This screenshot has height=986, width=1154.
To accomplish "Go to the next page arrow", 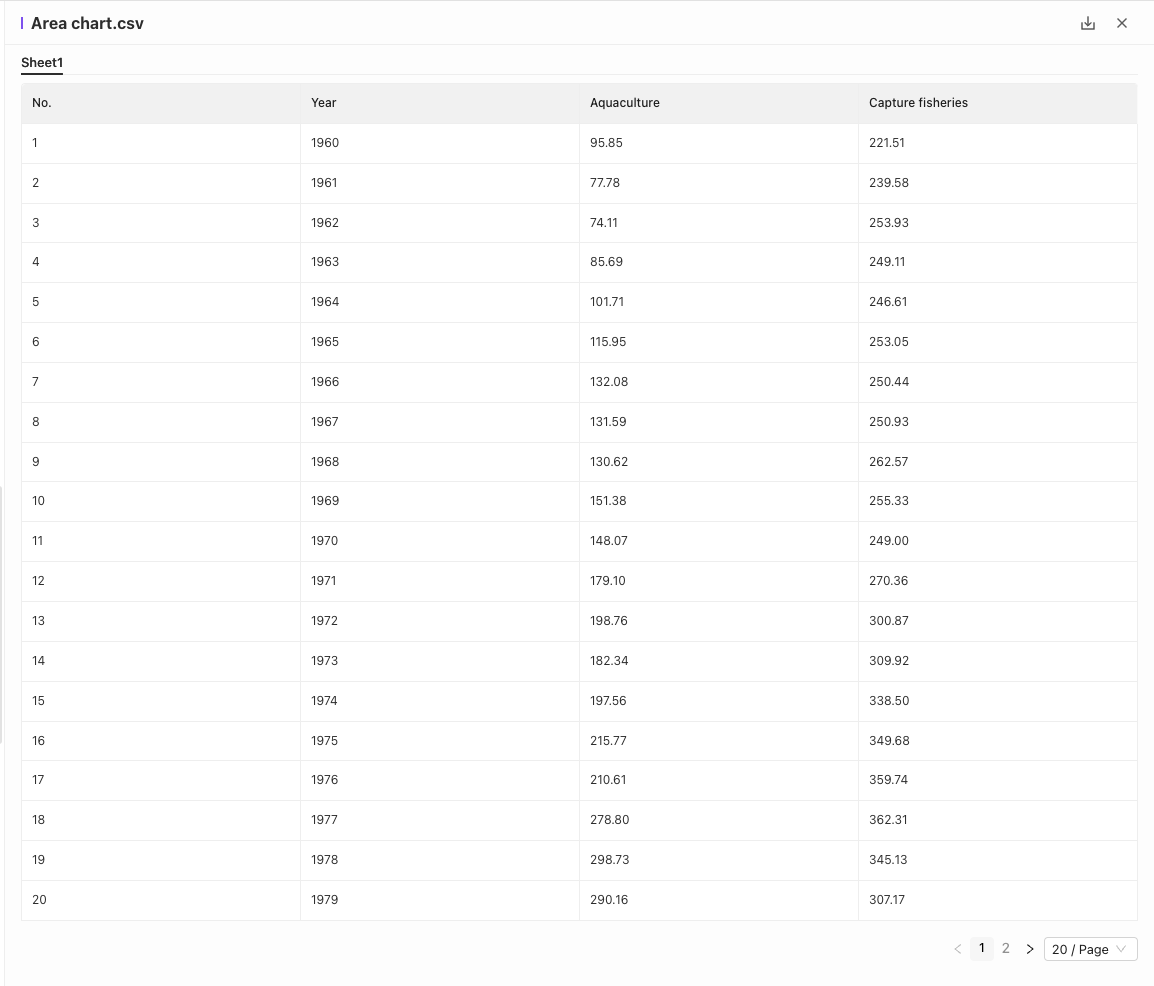I will 1030,949.
